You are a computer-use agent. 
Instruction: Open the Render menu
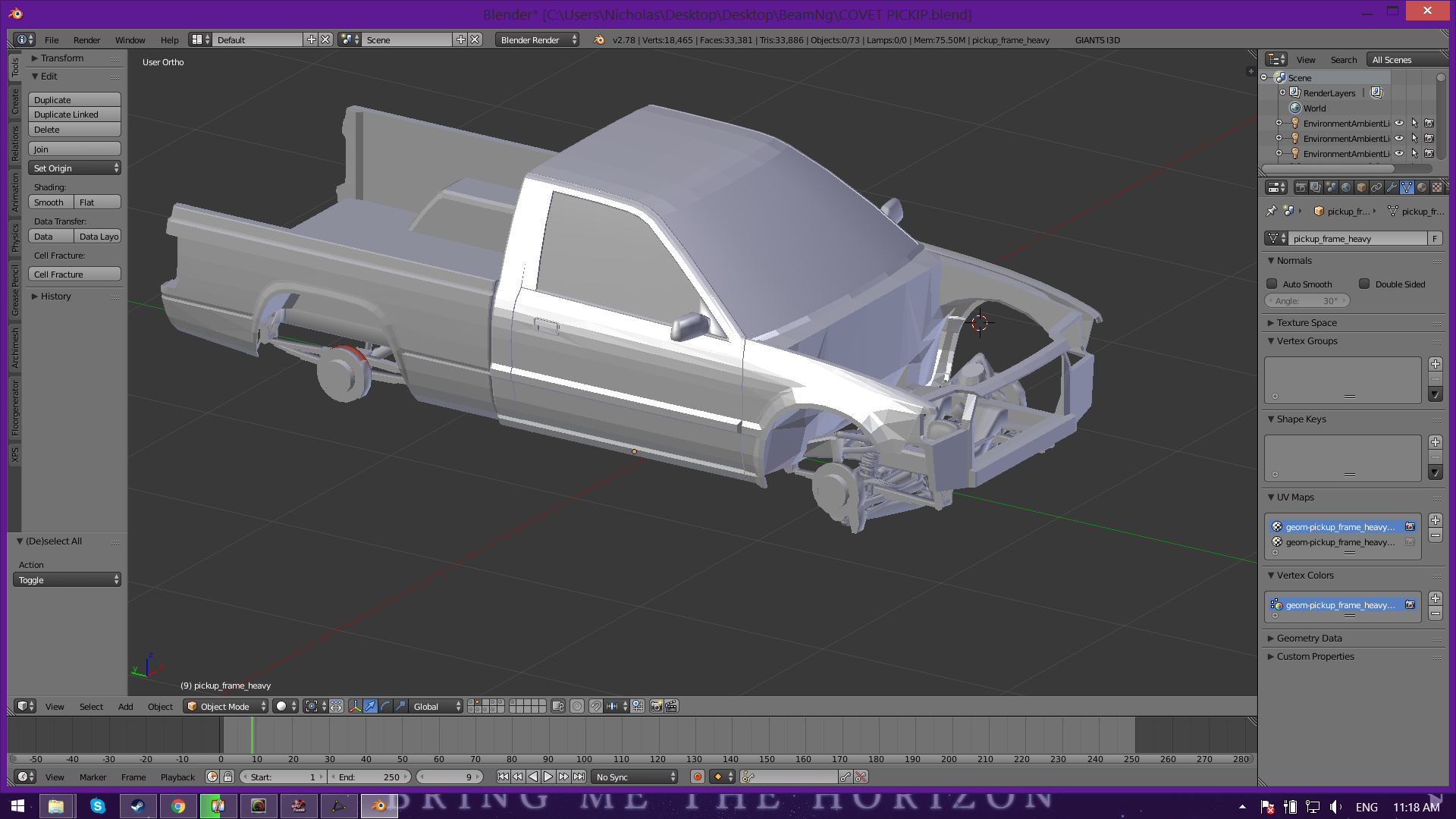pos(86,40)
